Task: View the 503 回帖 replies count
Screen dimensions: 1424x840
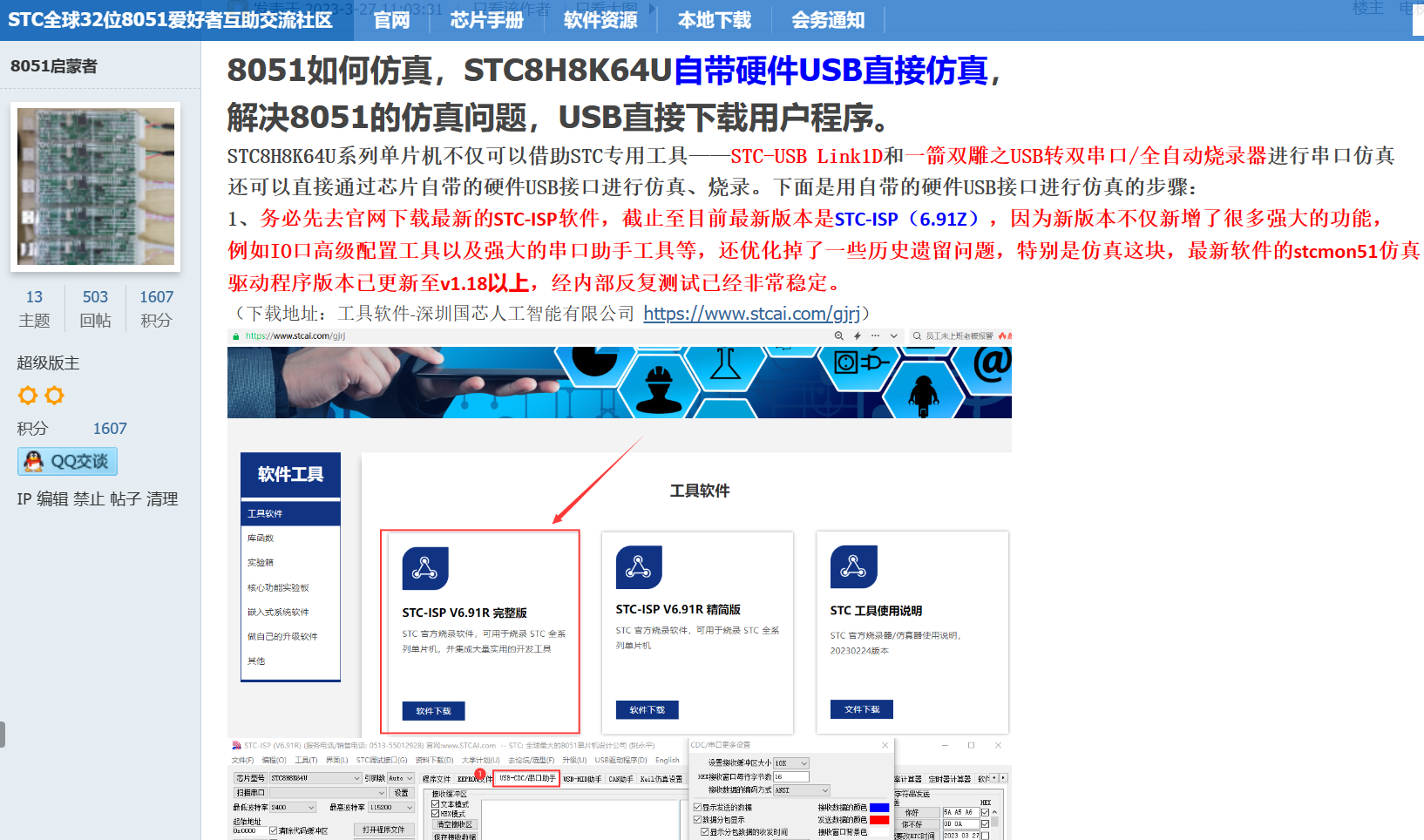Action: (95, 308)
